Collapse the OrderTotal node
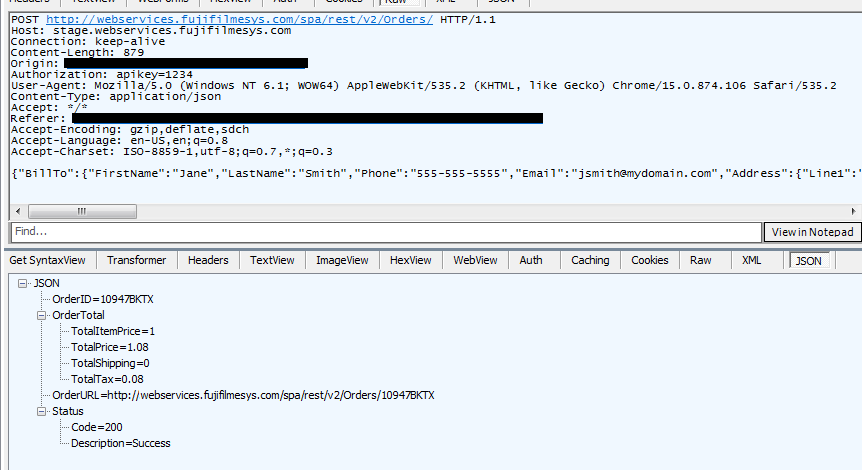The height and width of the screenshot is (470, 862). pyautogui.click(x=41, y=316)
